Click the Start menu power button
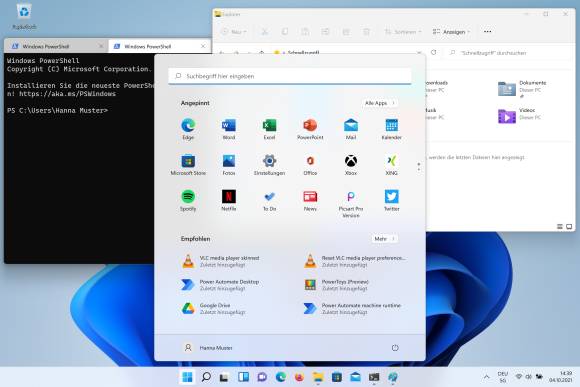This screenshot has width=580, height=387. 395,348
